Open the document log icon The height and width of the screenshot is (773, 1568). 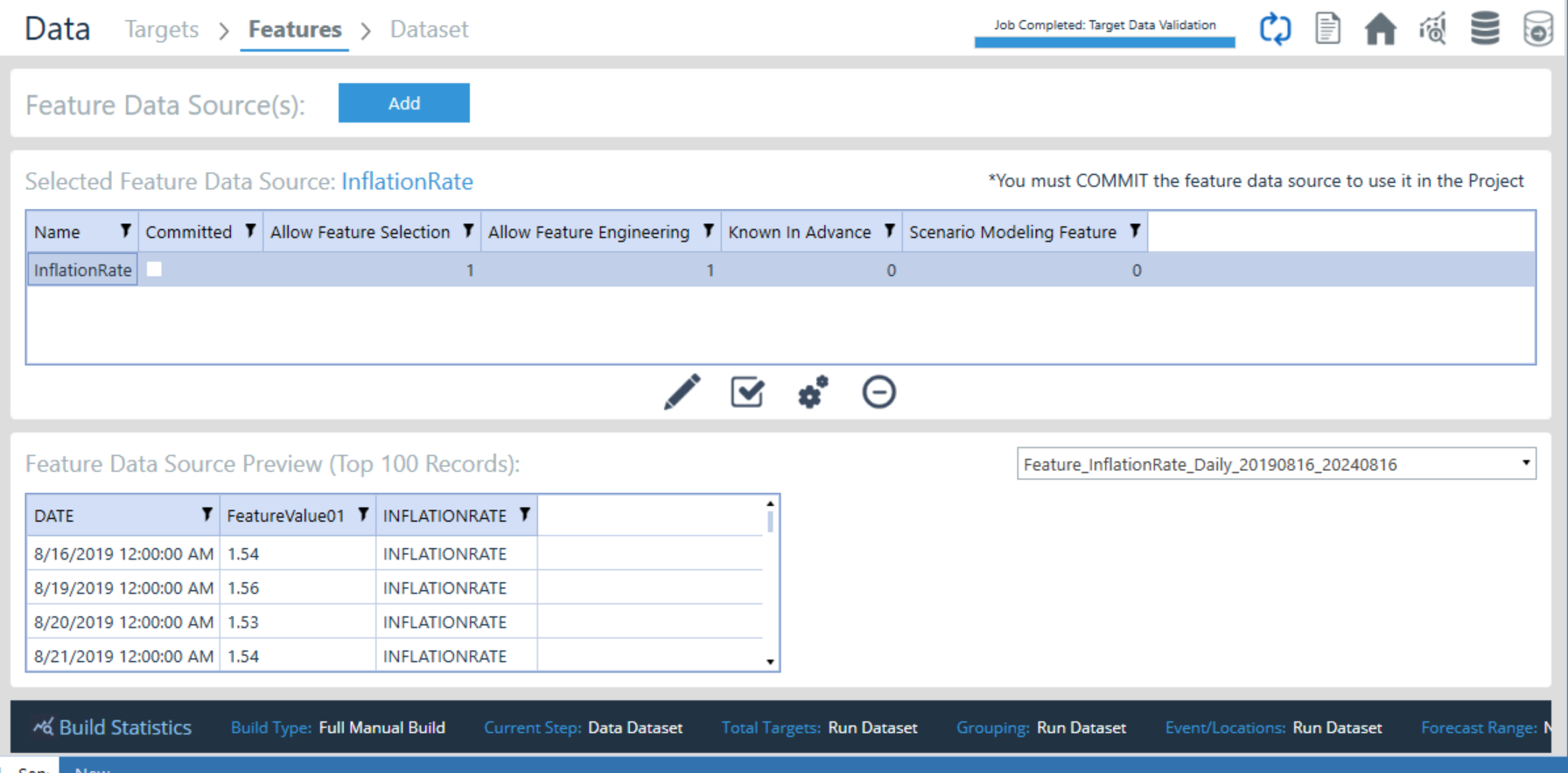[1327, 29]
